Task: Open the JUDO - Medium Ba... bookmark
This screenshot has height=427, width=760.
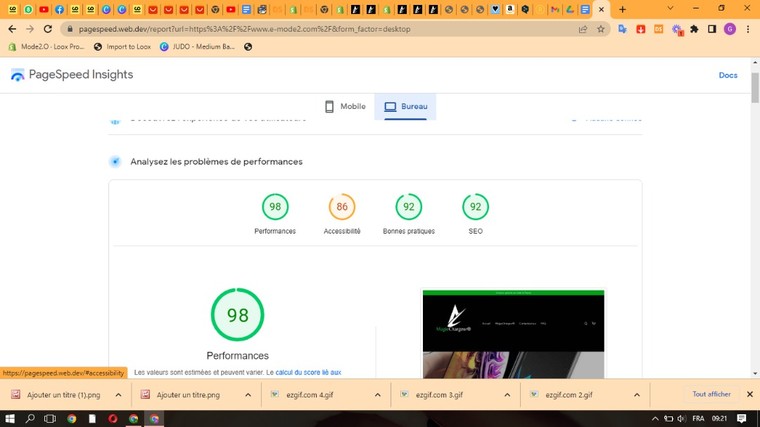Action: tap(198, 47)
